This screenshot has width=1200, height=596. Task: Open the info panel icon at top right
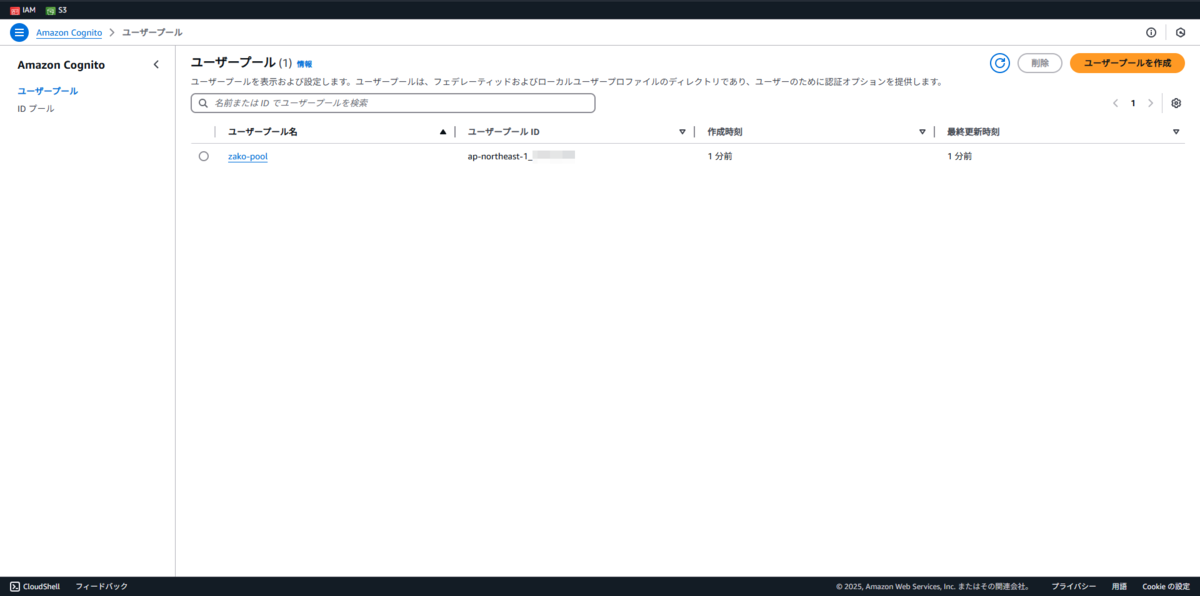pos(1149,31)
